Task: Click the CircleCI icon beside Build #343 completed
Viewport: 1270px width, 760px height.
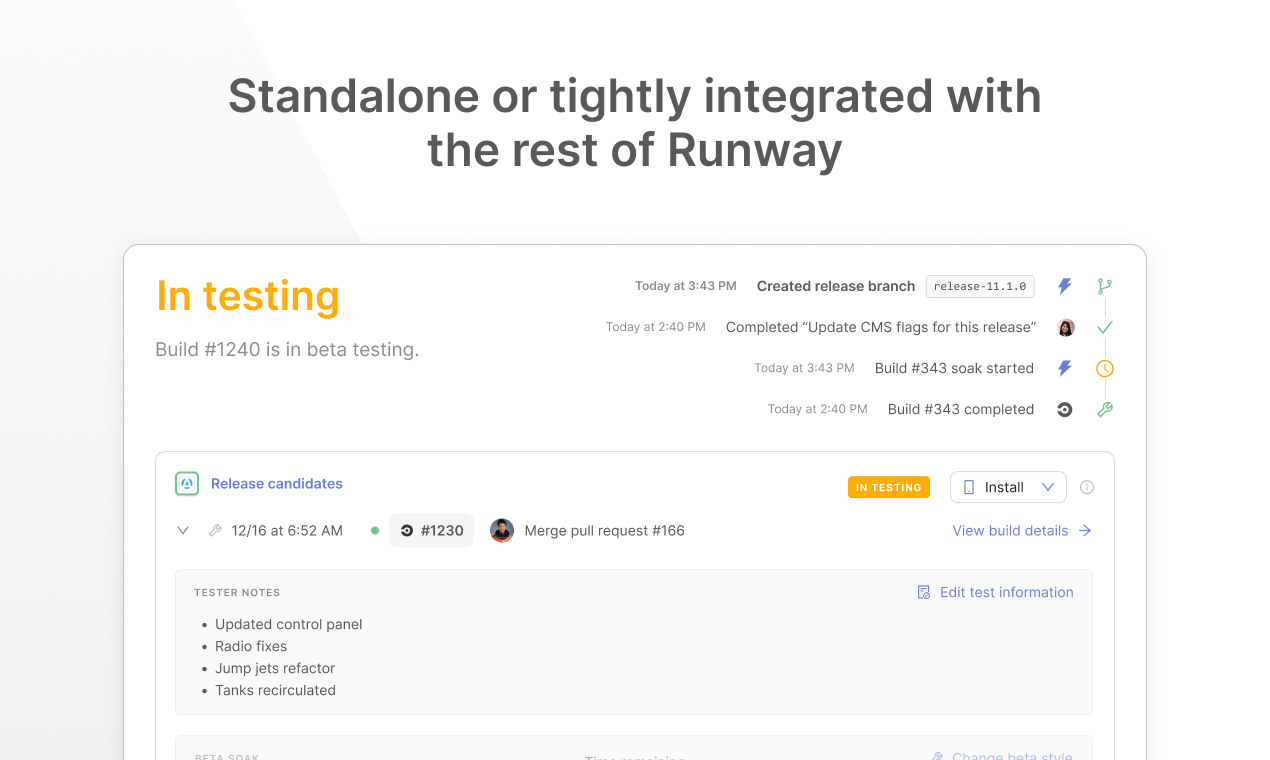Action: point(1065,409)
